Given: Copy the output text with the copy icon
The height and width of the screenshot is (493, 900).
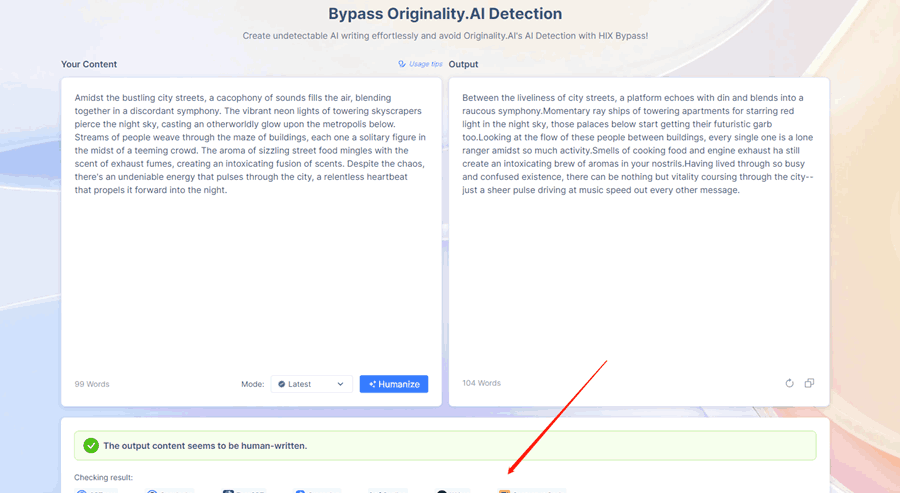Looking at the screenshot, I should coord(809,383).
